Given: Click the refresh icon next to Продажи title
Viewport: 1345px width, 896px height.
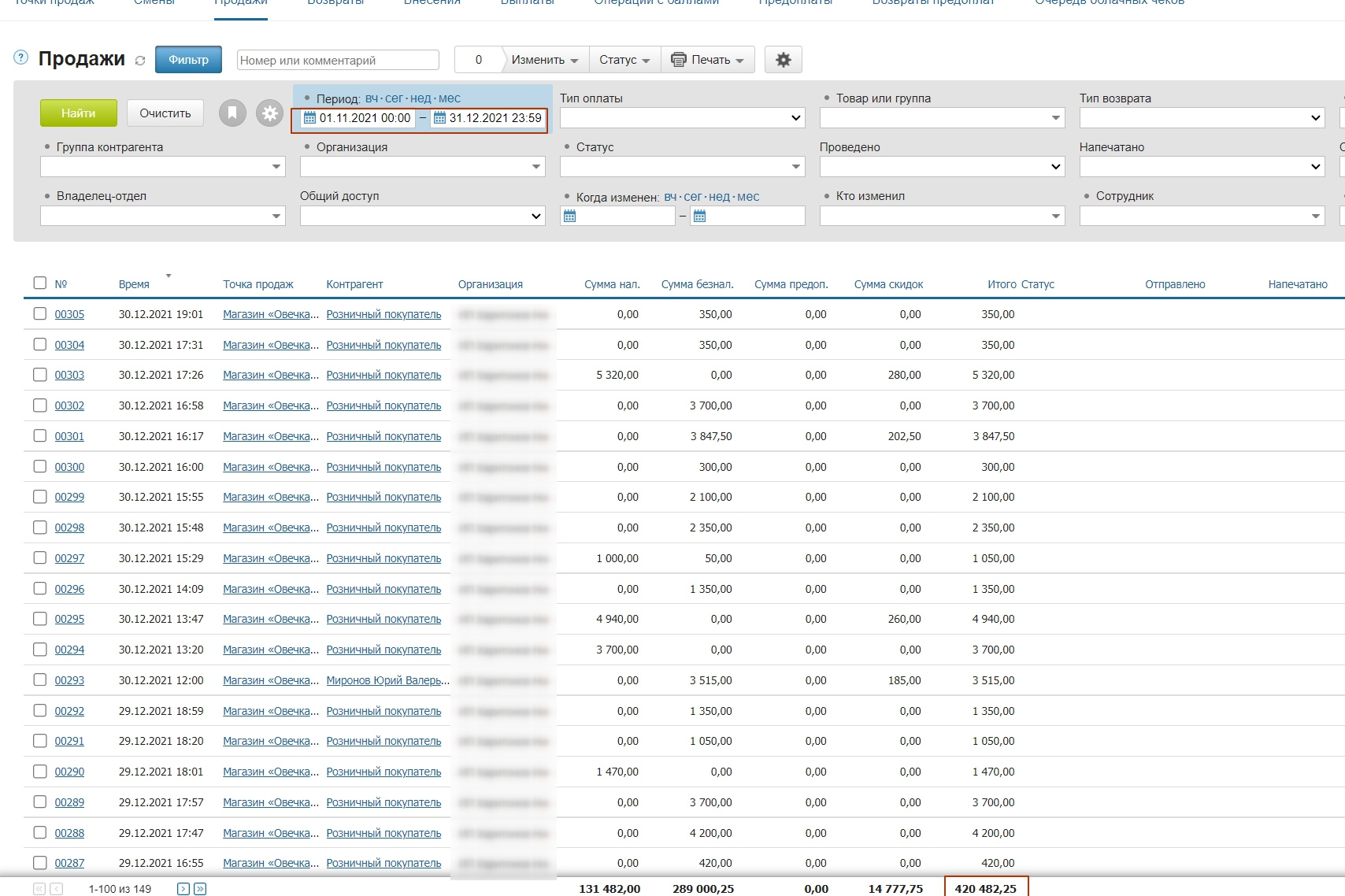Looking at the screenshot, I should tap(140, 61).
